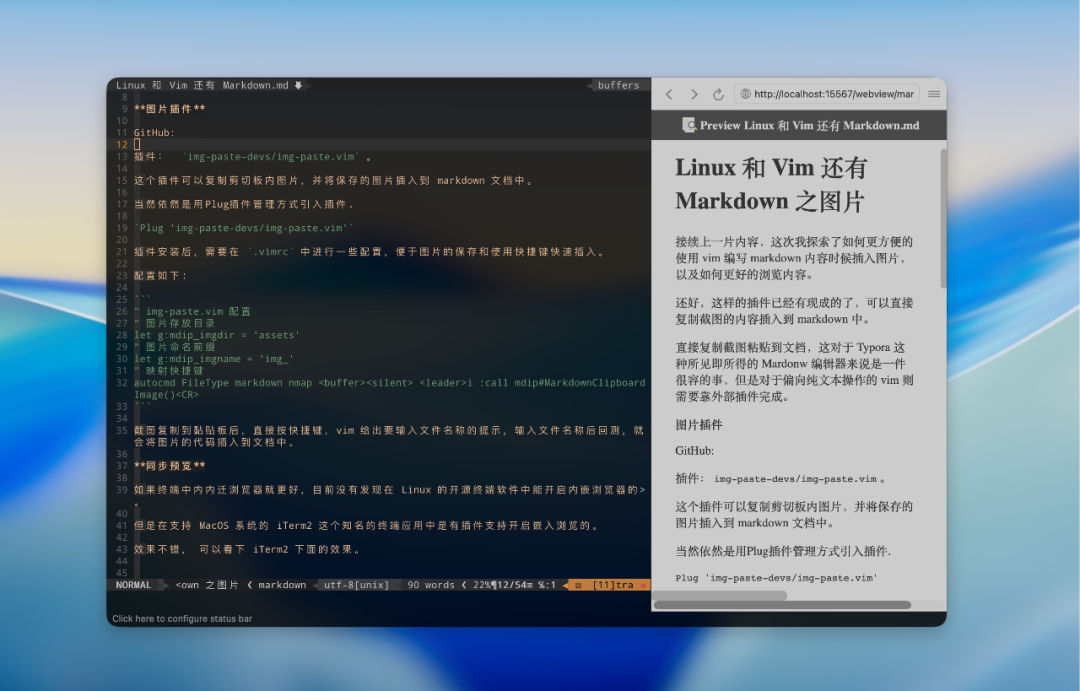The image size is (1080, 691).
Task: Click the vertical scrollbar of the preview pane
Action: [x=943, y=219]
